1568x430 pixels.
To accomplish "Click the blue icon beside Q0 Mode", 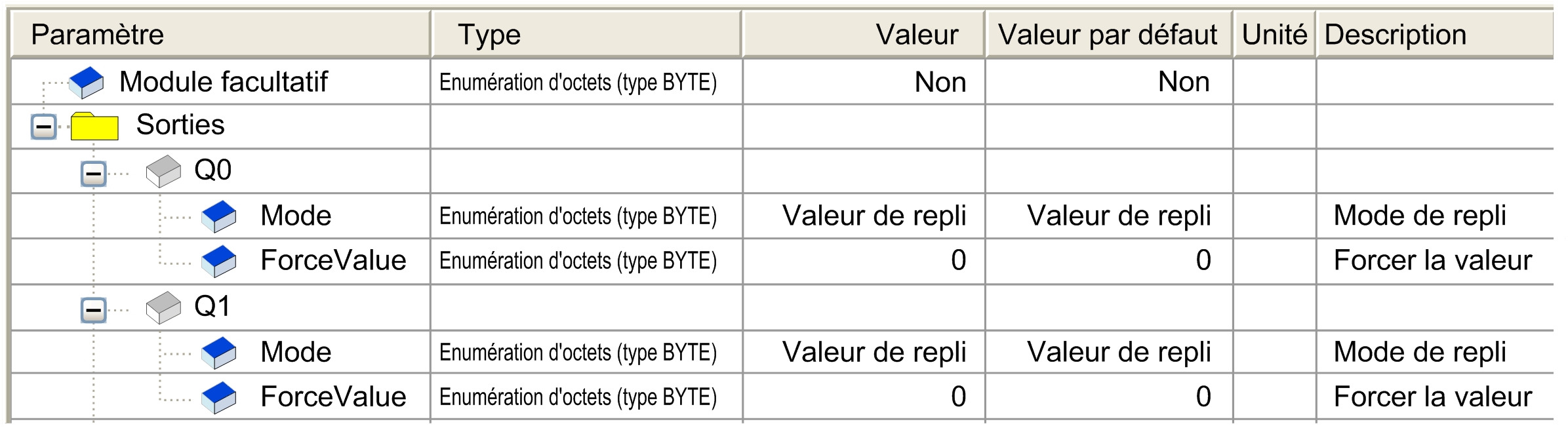I will point(219,216).
